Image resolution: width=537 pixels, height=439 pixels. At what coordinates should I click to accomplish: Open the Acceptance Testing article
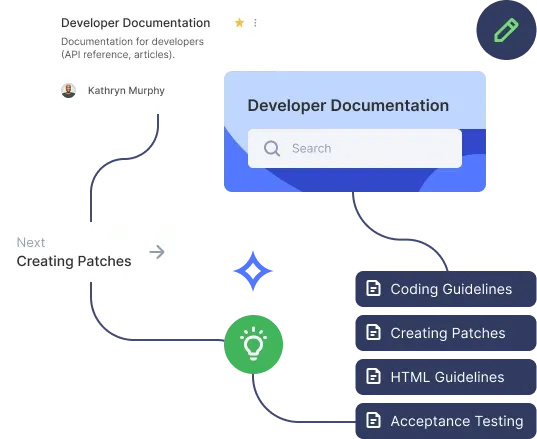(446, 421)
